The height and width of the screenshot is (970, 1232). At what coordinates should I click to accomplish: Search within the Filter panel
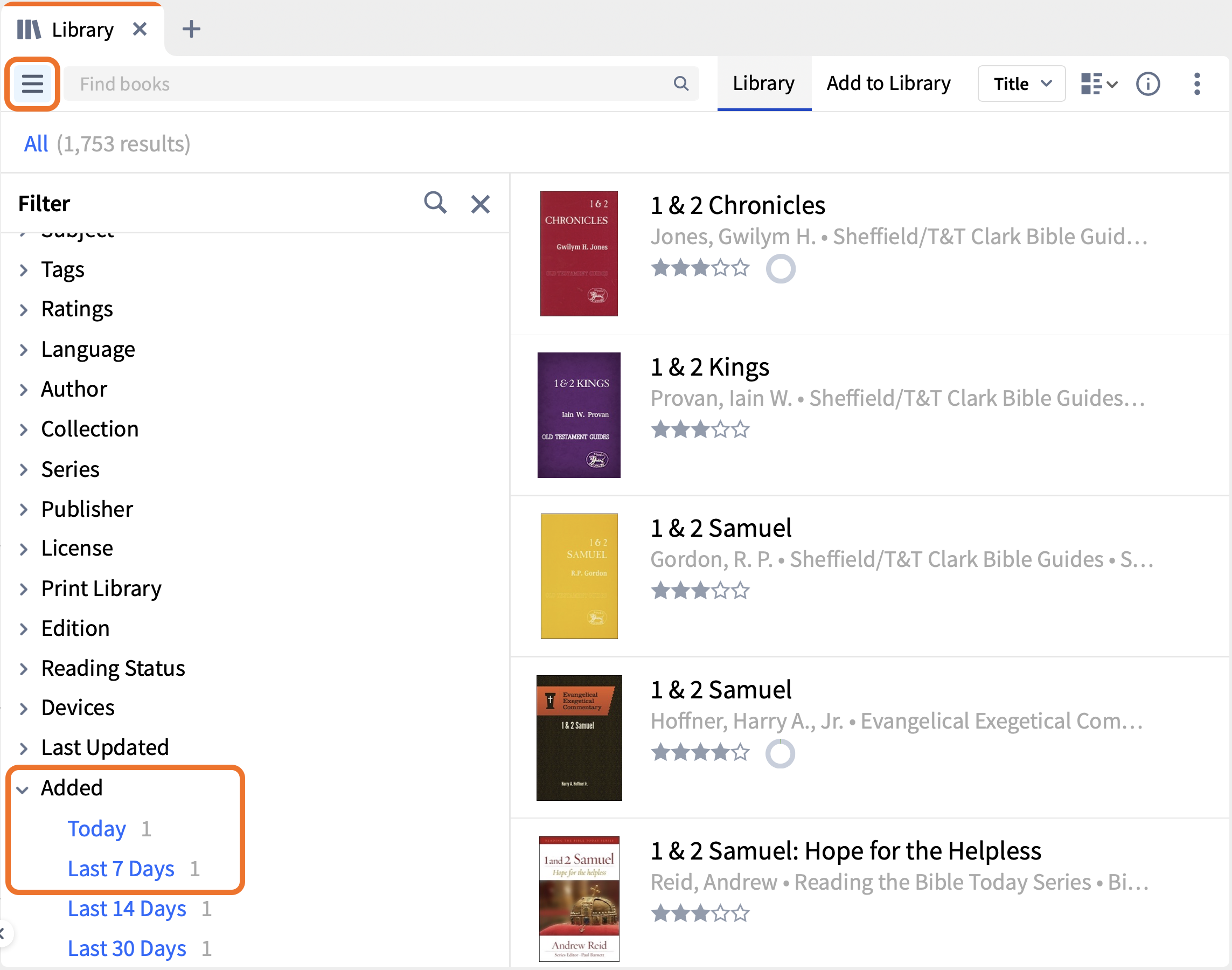click(x=435, y=203)
